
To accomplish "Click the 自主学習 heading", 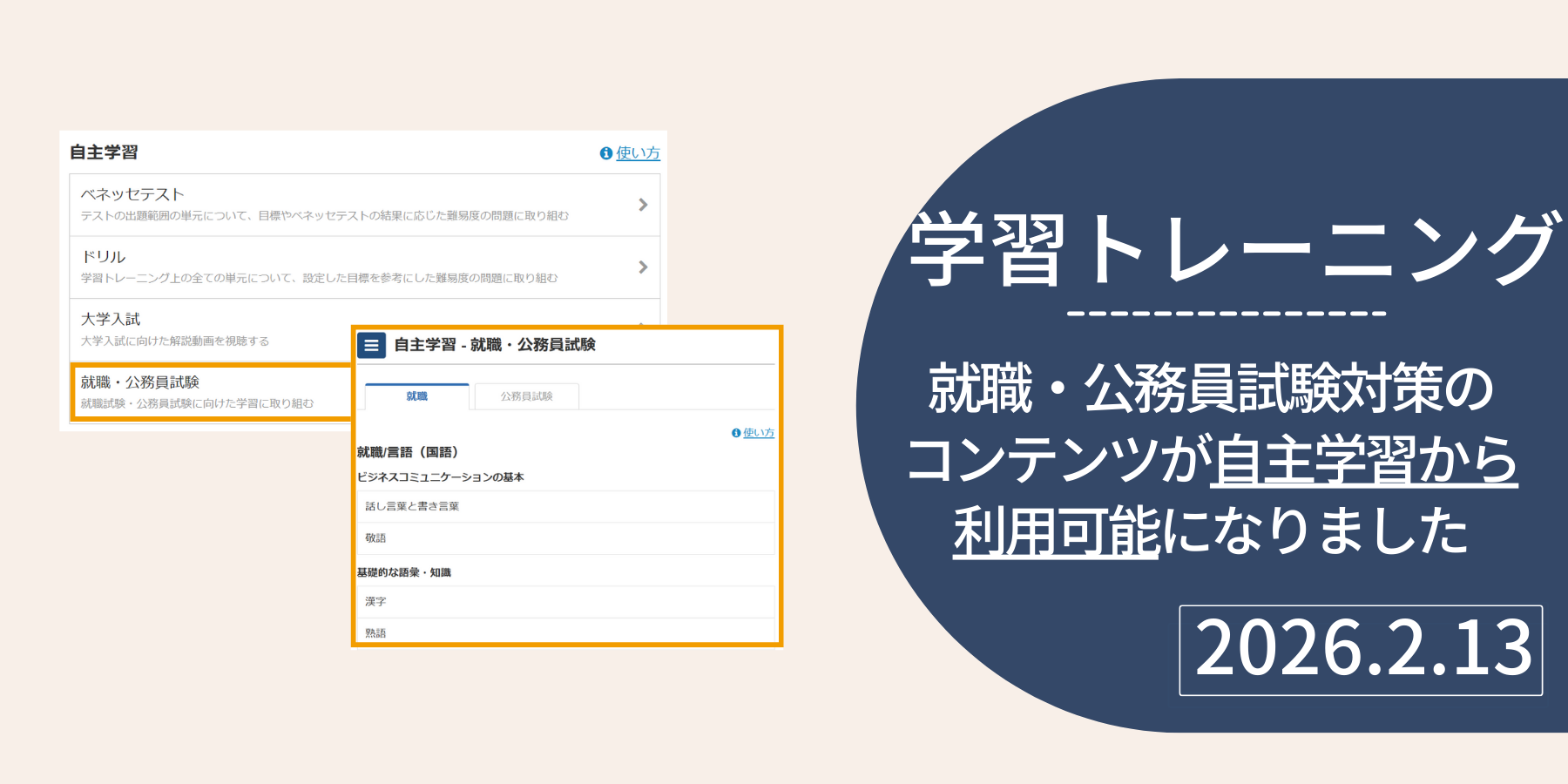I will [x=104, y=152].
